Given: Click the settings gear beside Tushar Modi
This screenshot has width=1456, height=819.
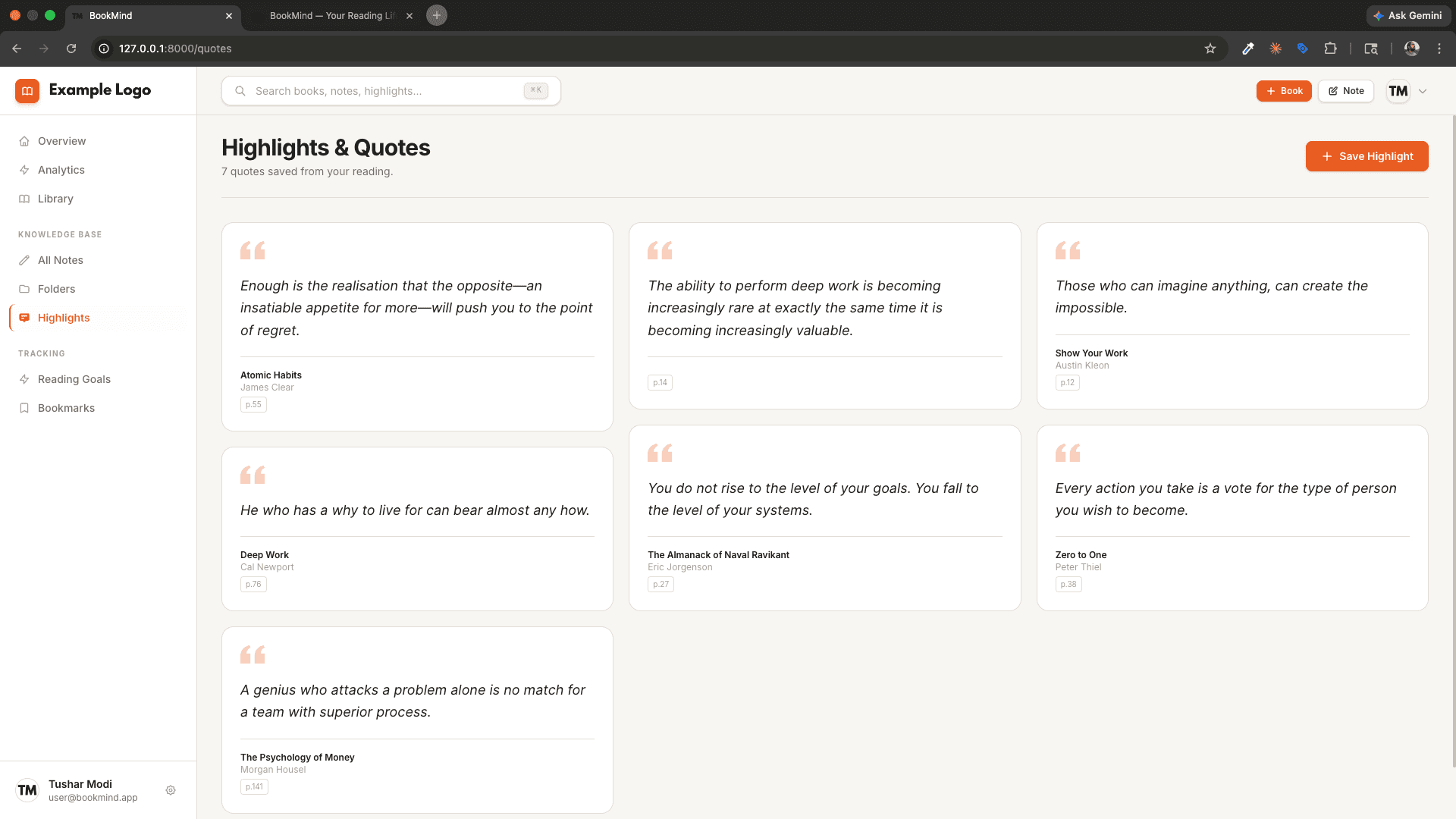Looking at the screenshot, I should pyautogui.click(x=171, y=790).
